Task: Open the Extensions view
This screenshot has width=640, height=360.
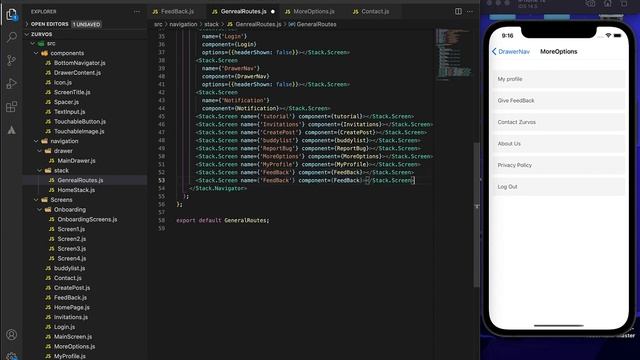Action: 11,107
